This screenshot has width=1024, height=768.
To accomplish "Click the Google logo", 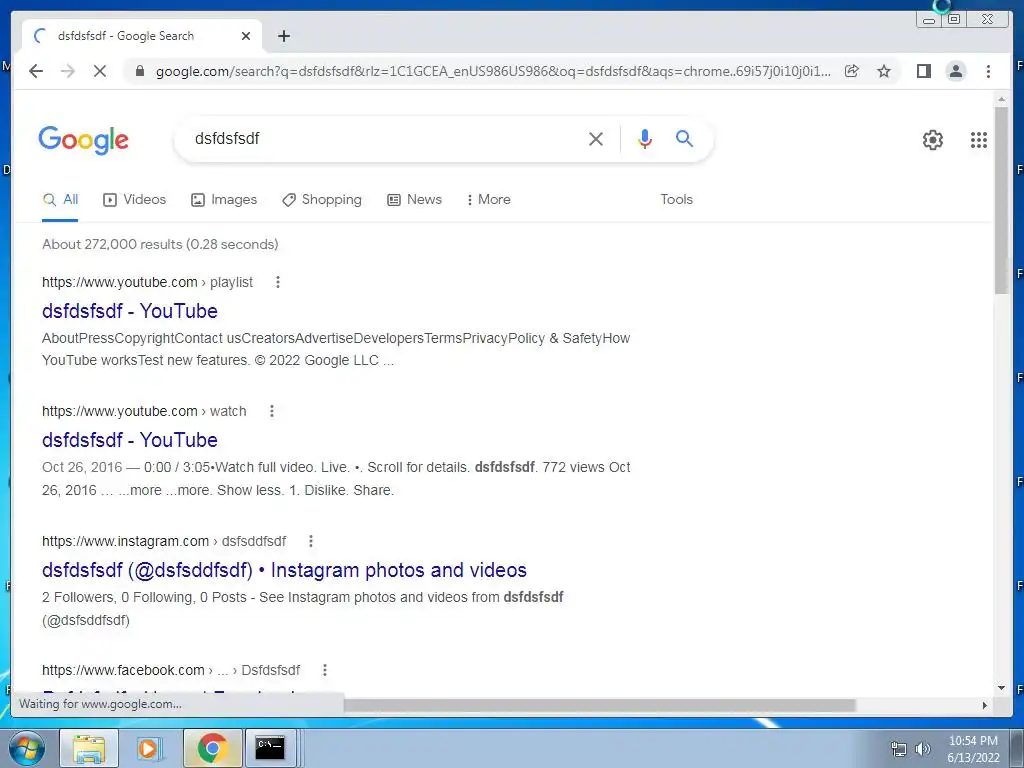I will click(84, 139).
